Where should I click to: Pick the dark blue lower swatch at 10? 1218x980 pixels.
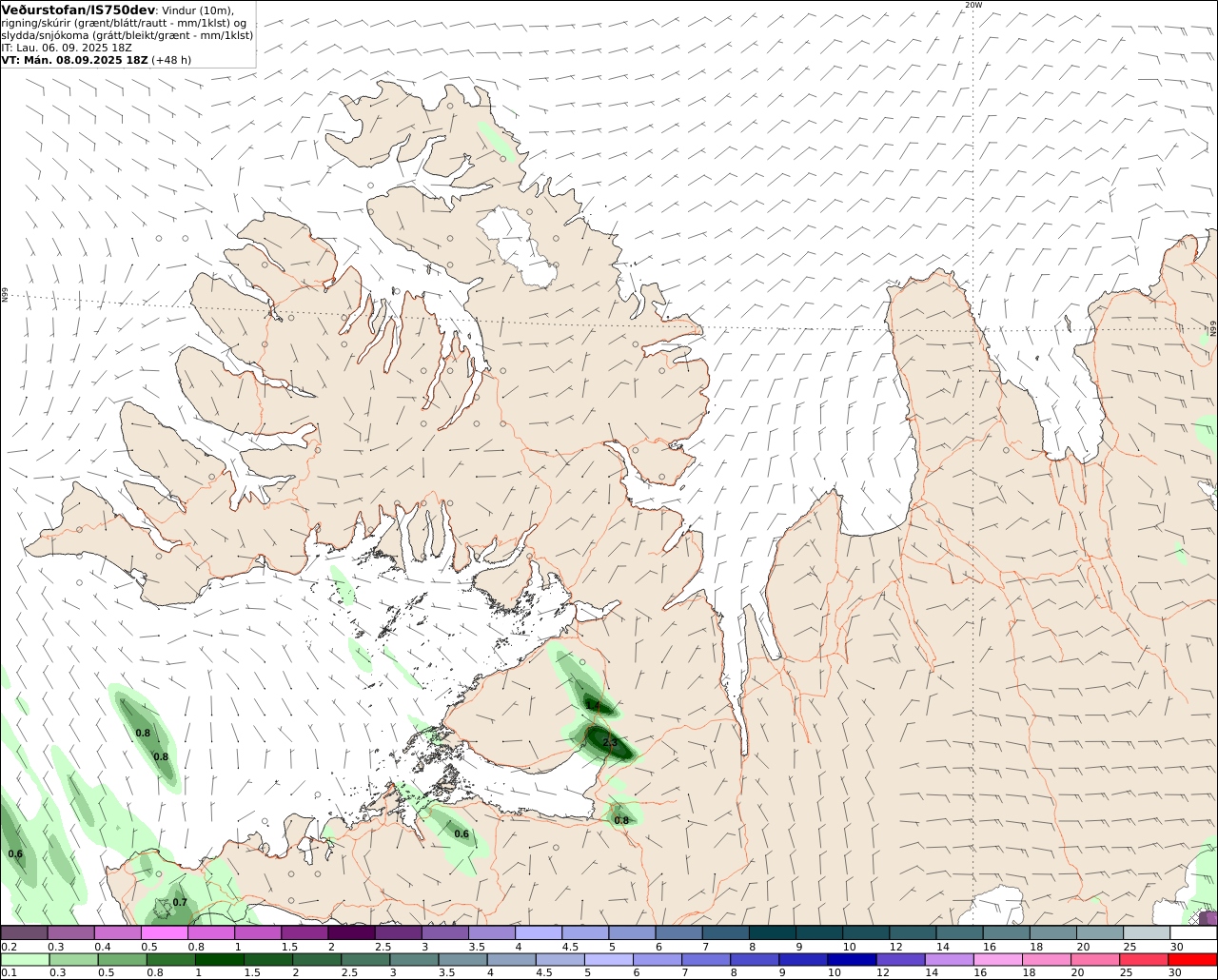point(852,959)
